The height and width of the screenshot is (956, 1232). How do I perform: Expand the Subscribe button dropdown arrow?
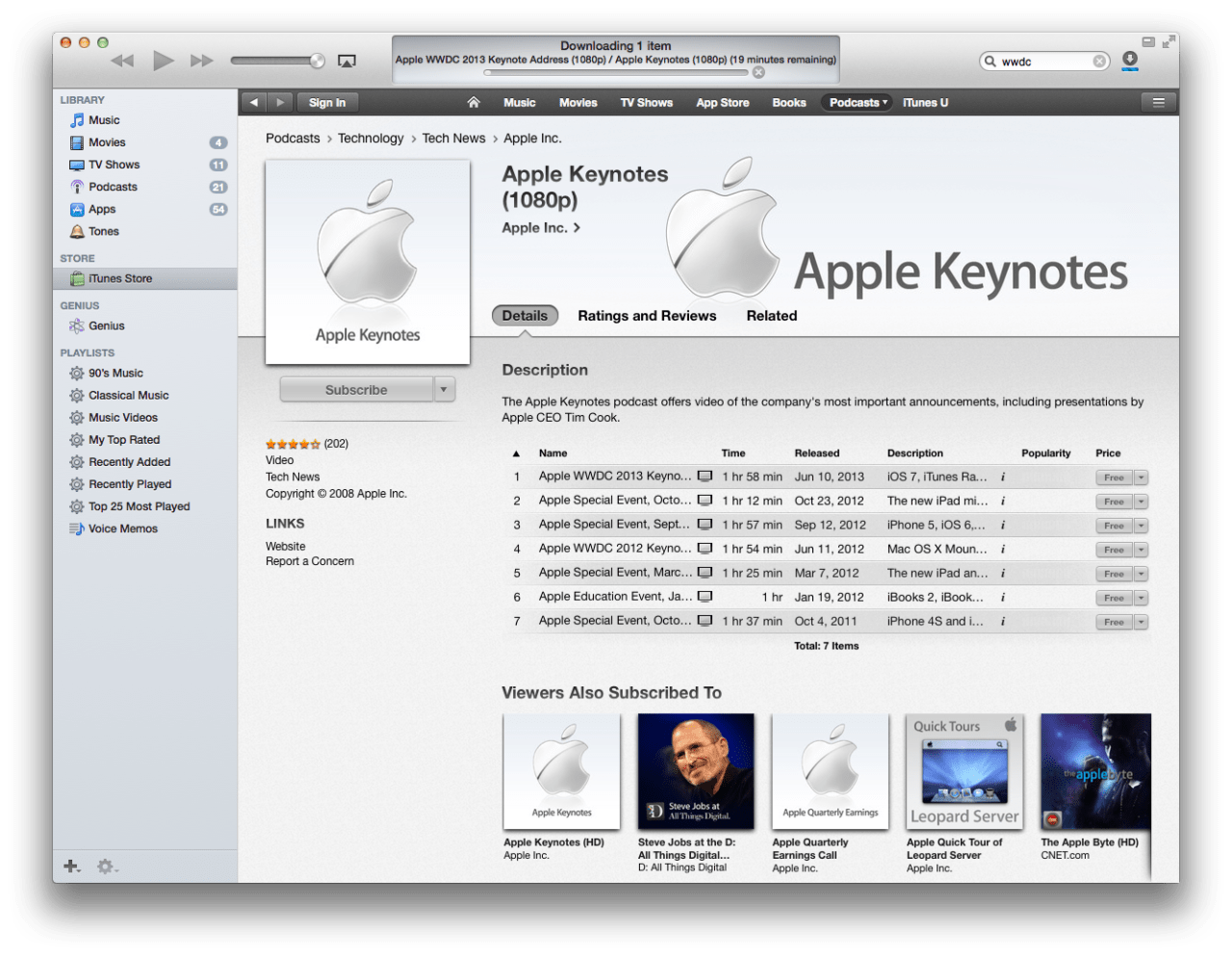point(444,389)
